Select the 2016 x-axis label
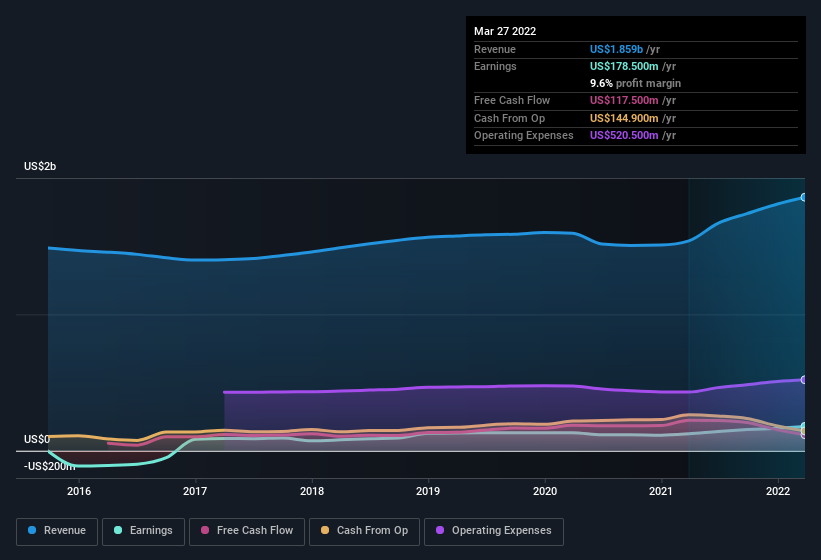Image resolution: width=821 pixels, height=560 pixels. click(x=79, y=491)
